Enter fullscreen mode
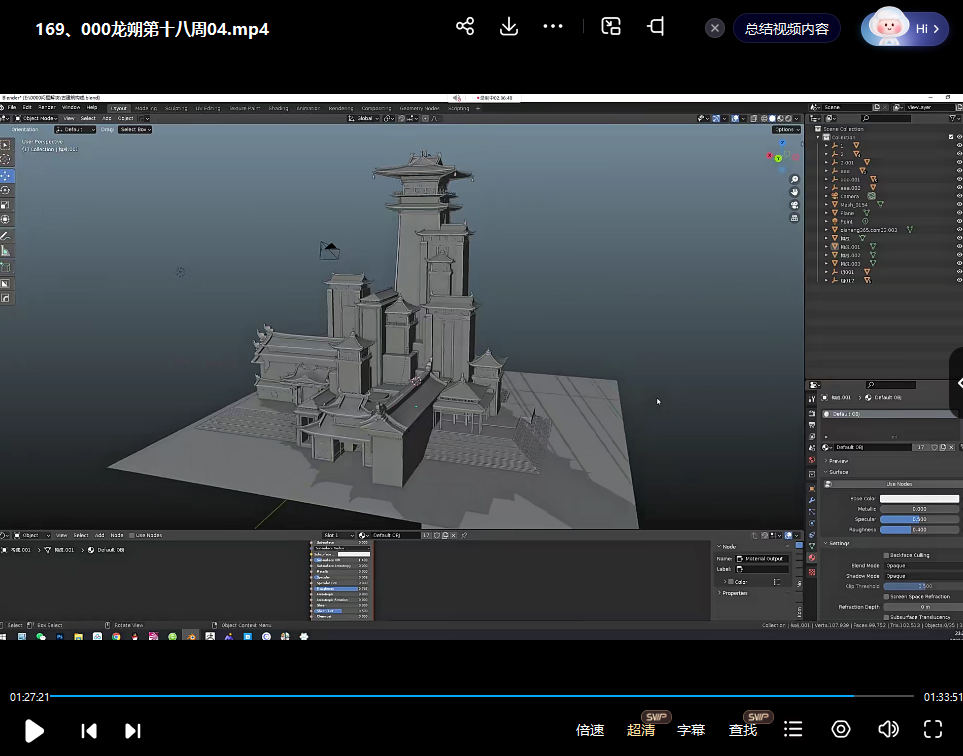Screen dimensions: 963x756 point(932,729)
